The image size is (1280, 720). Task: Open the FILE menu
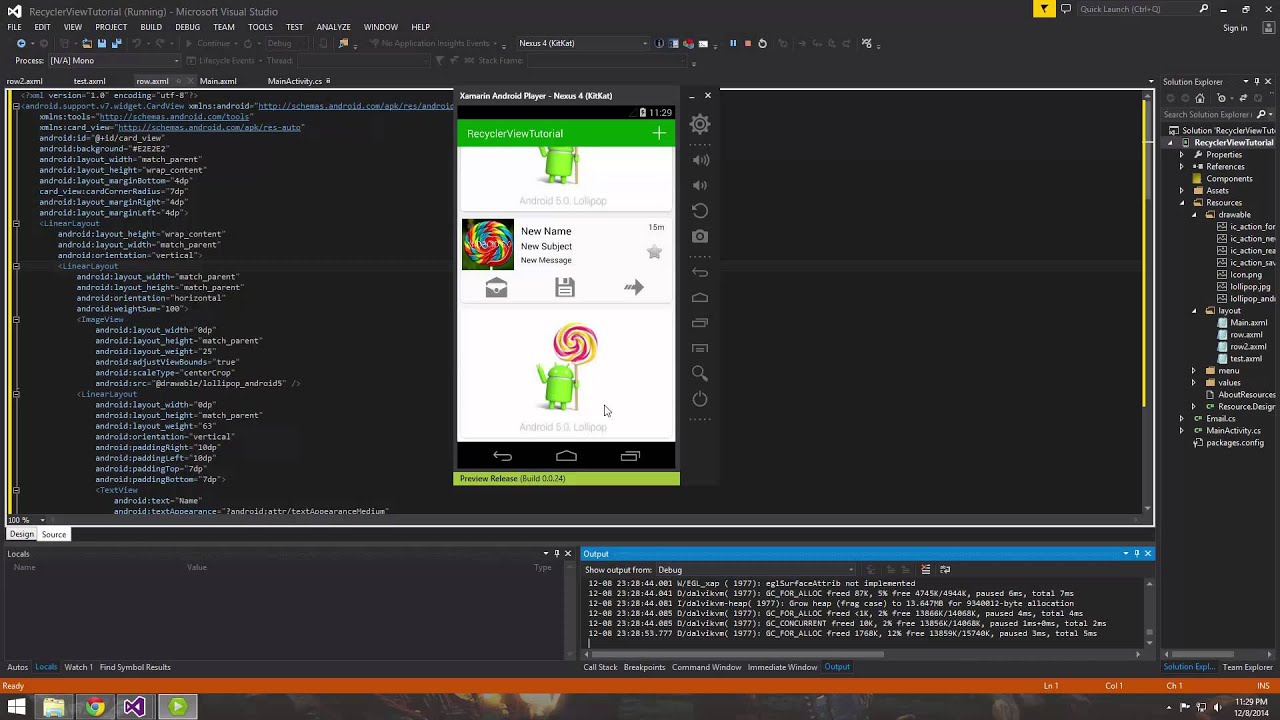(x=15, y=27)
